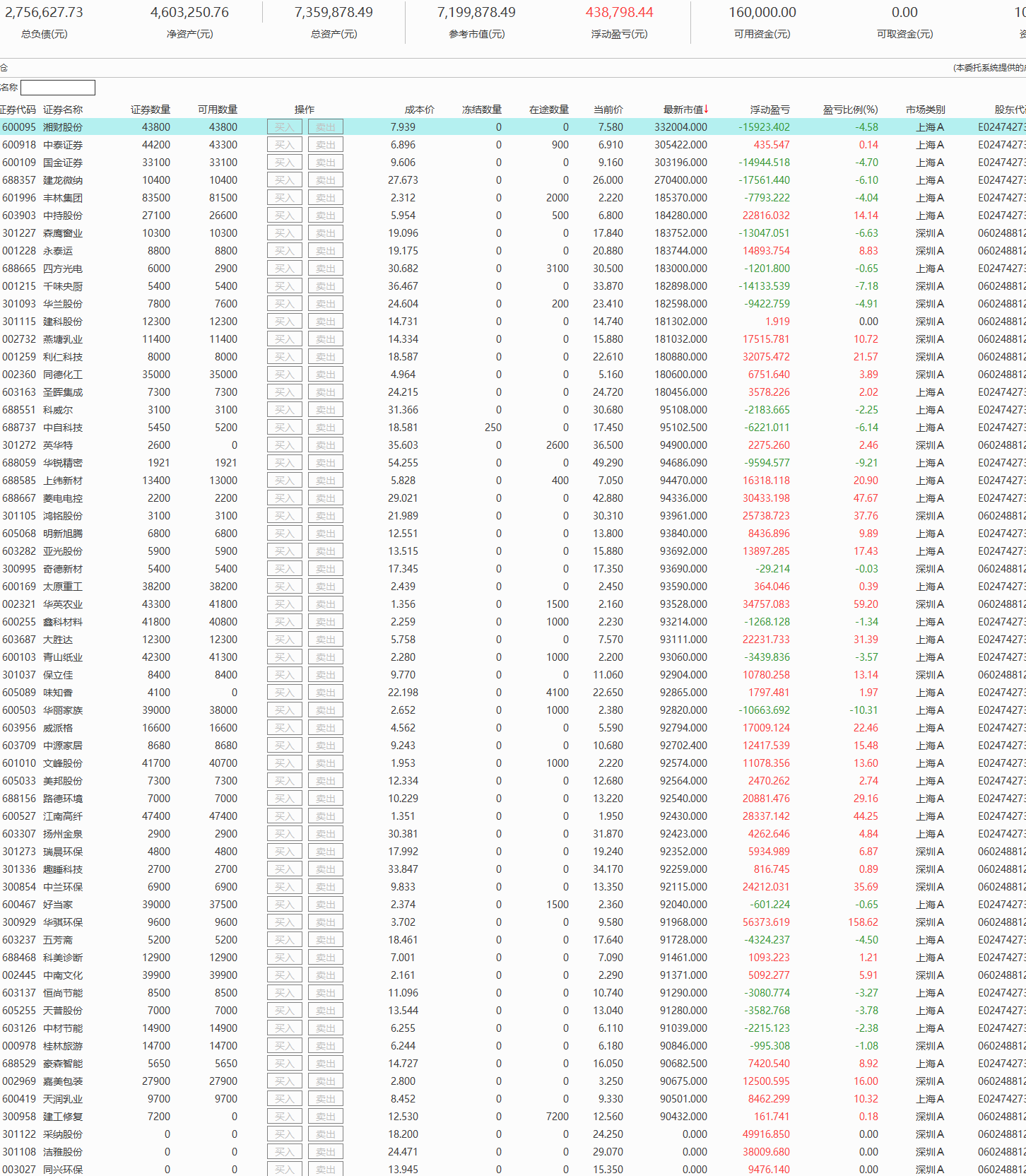Select the 四方光电 stock name
Viewport: 1026px width, 1176px height.
click(x=63, y=269)
